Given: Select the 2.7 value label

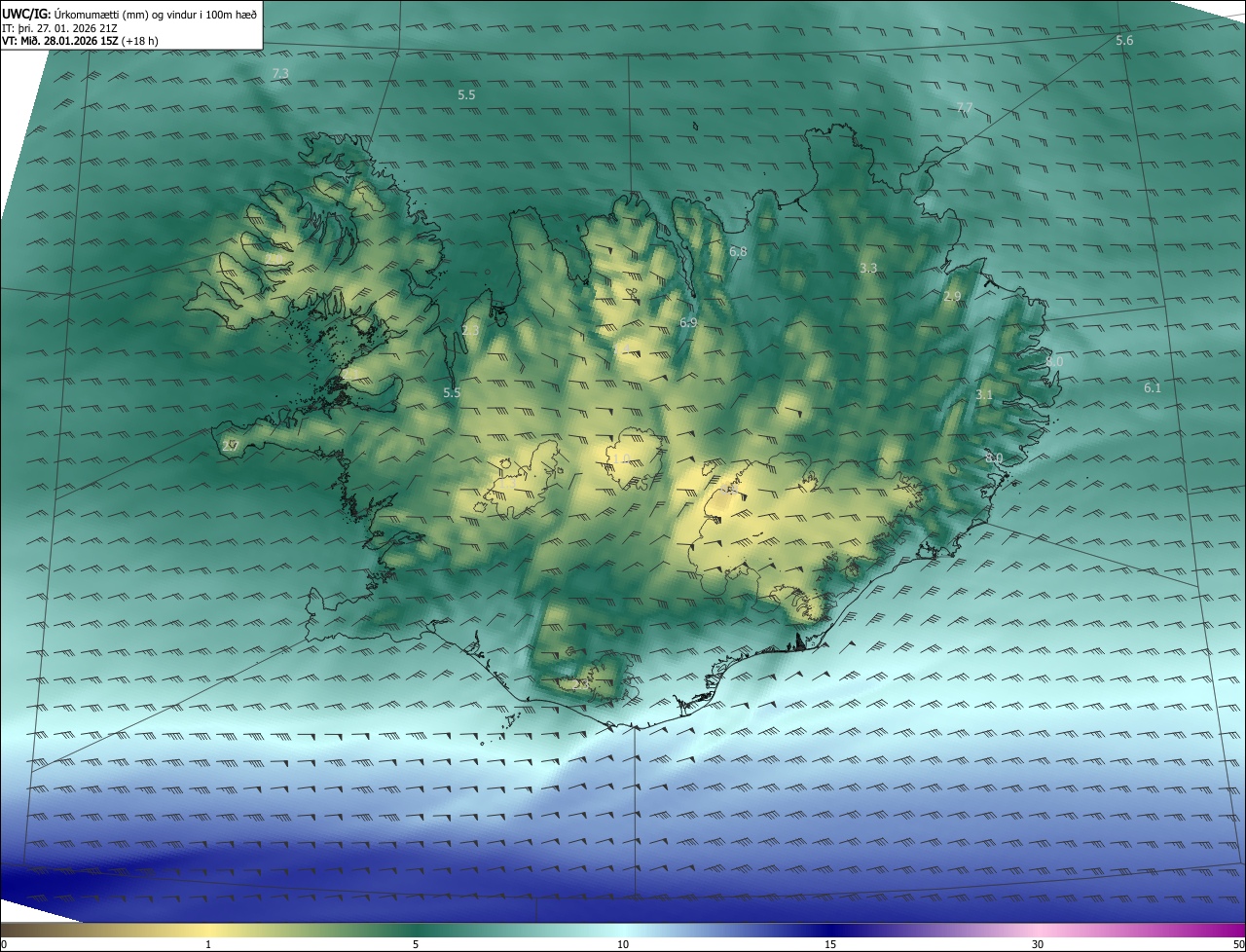Looking at the screenshot, I should (231, 445).
